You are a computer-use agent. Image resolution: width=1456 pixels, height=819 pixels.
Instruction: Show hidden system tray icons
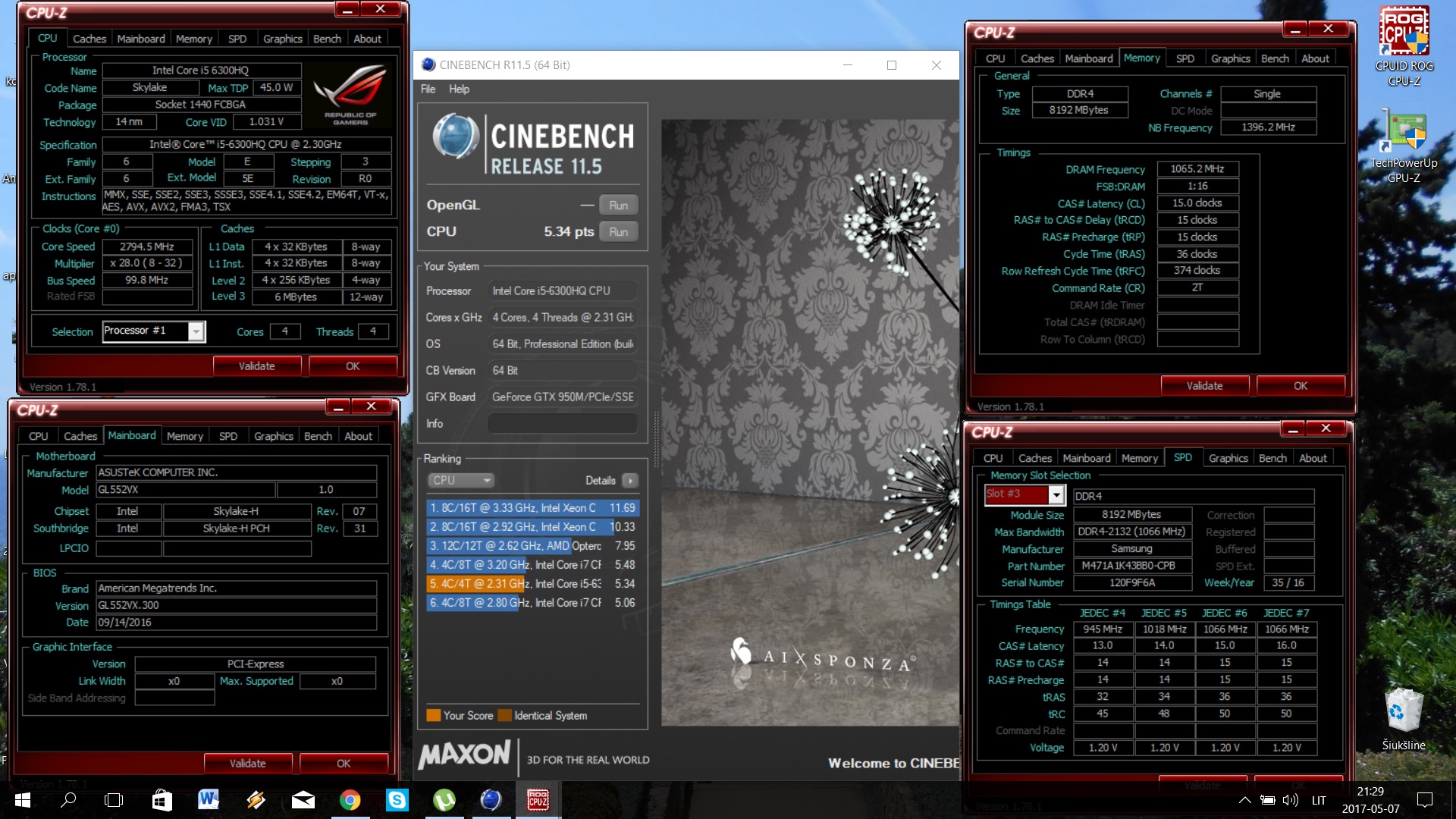[1244, 800]
